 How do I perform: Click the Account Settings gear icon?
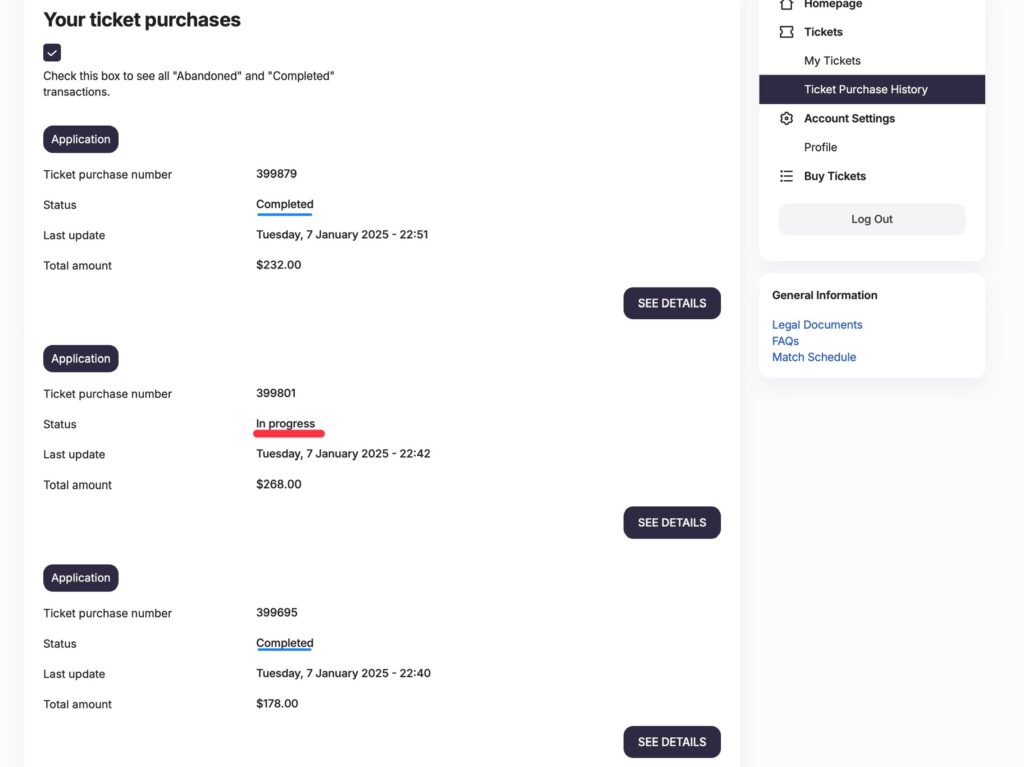[x=786, y=118]
